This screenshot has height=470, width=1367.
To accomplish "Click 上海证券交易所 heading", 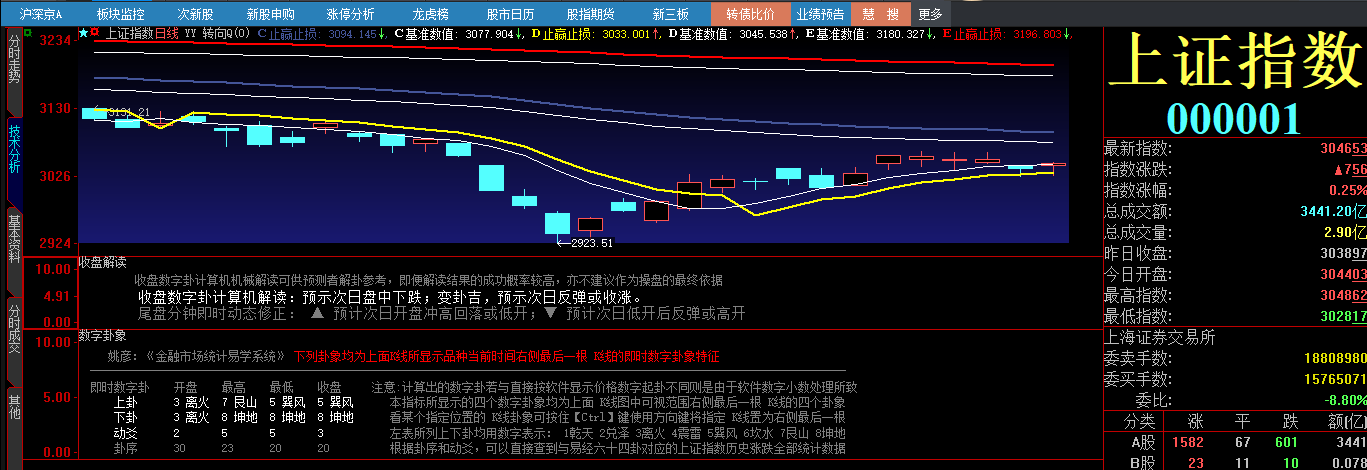I will coord(1160,337).
